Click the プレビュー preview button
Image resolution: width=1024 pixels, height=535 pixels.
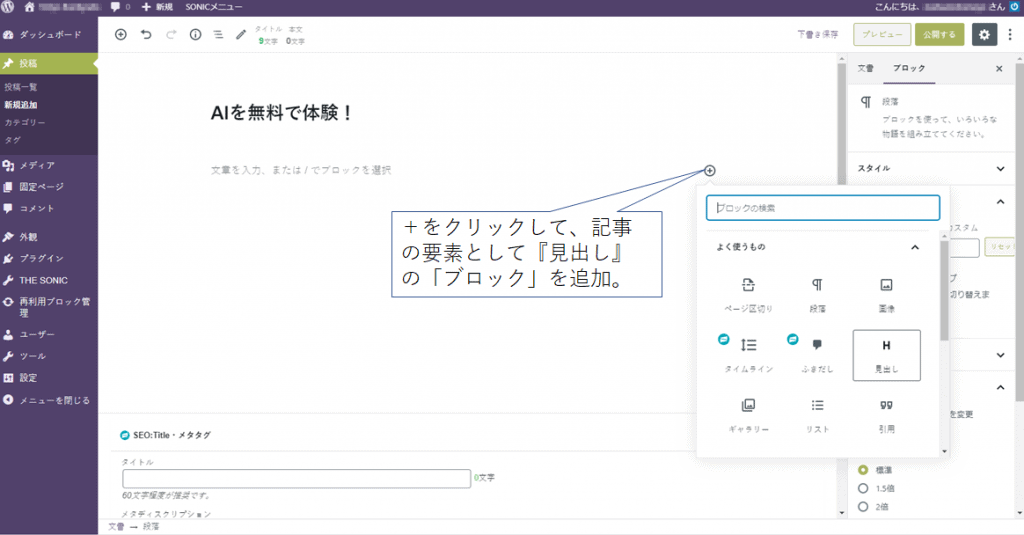[x=882, y=34]
